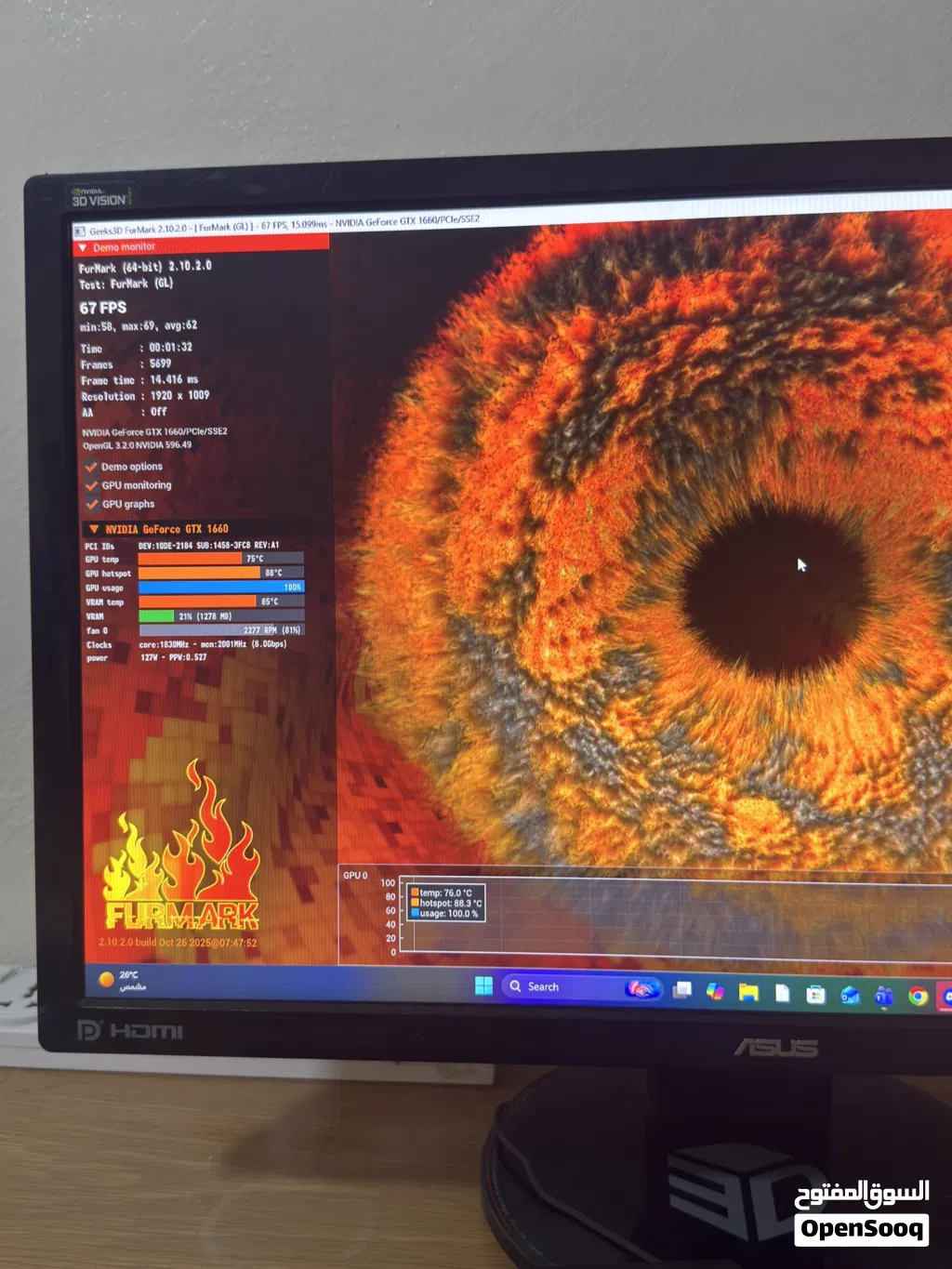Open Microsoft Store from the taskbar
952x1269 pixels.
tap(815, 995)
